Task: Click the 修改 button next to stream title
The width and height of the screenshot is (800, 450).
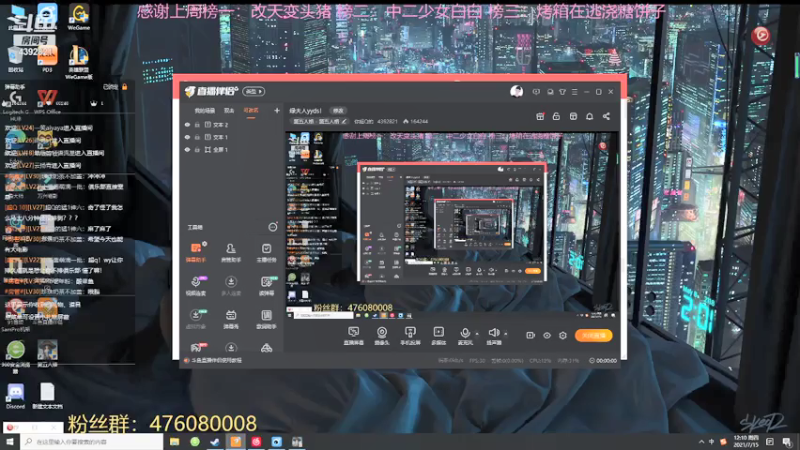Action: pyautogui.click(x=338, y=111)
